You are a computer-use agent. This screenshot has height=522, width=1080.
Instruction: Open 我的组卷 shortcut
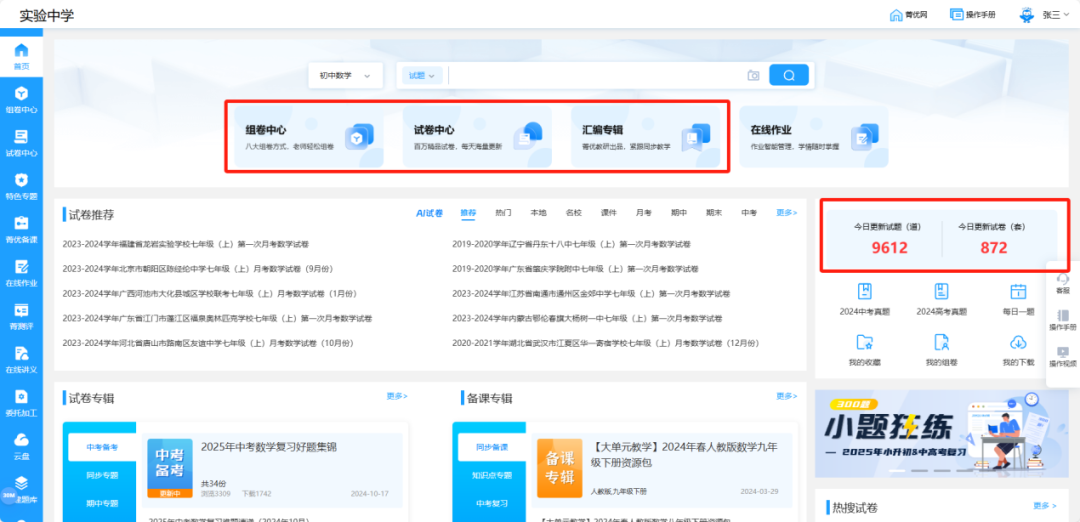click(x=942, y=351)
